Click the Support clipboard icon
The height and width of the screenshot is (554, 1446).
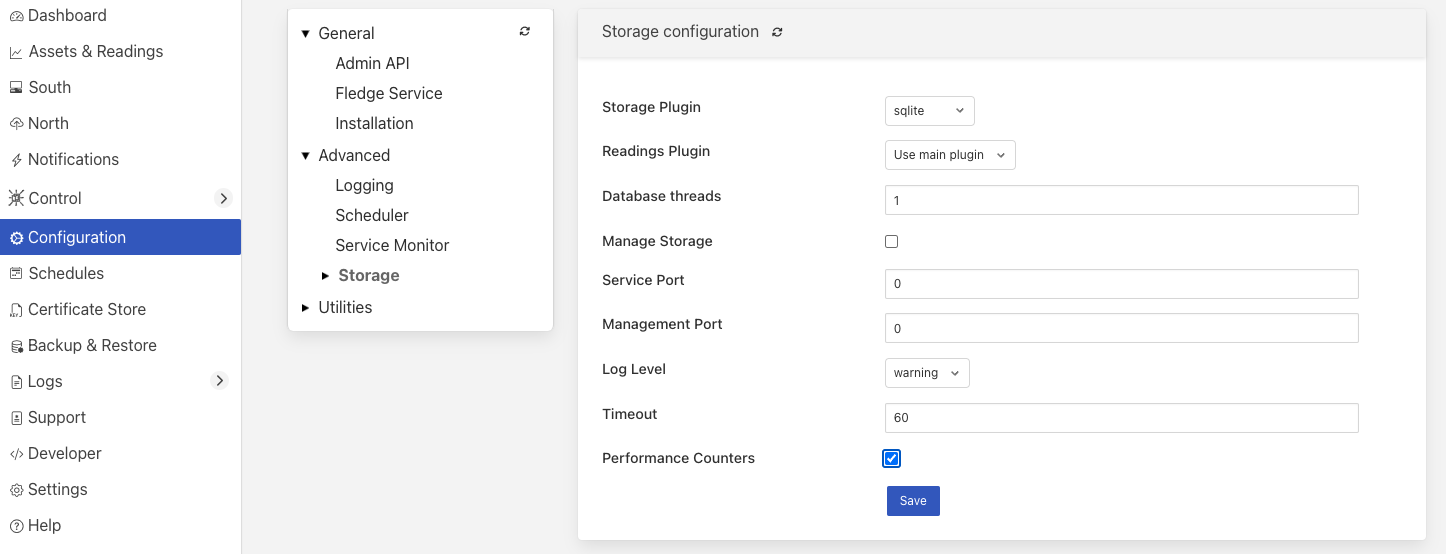(16, 418)
